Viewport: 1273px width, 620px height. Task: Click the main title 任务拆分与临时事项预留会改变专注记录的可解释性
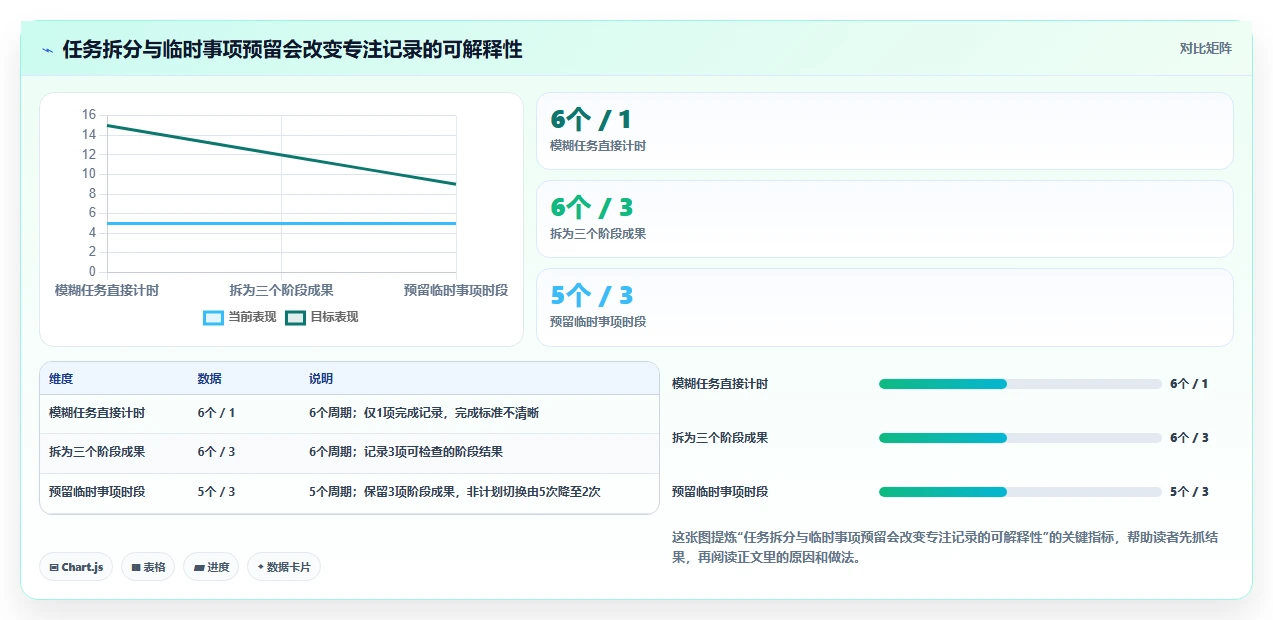292,49
